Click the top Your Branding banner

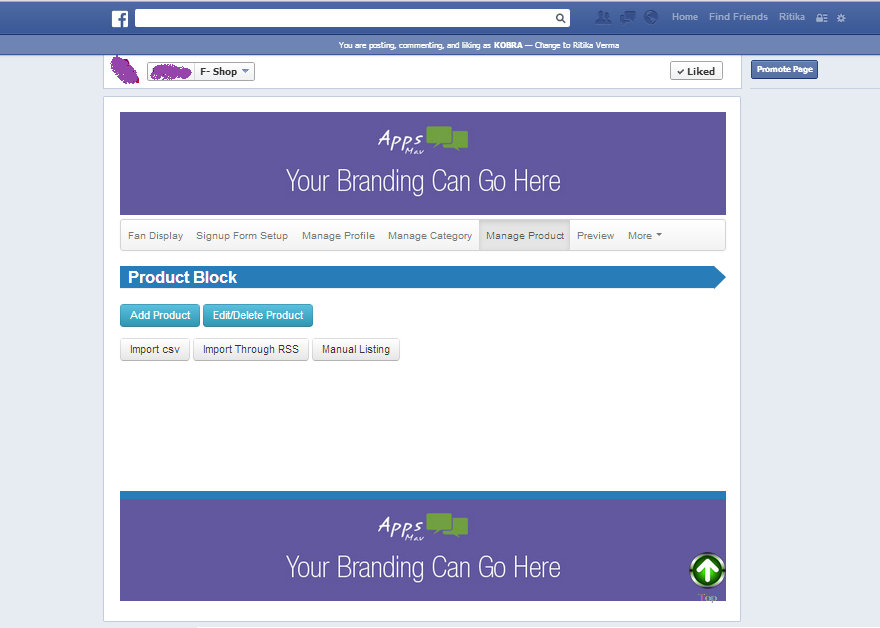tap(423, 163)
